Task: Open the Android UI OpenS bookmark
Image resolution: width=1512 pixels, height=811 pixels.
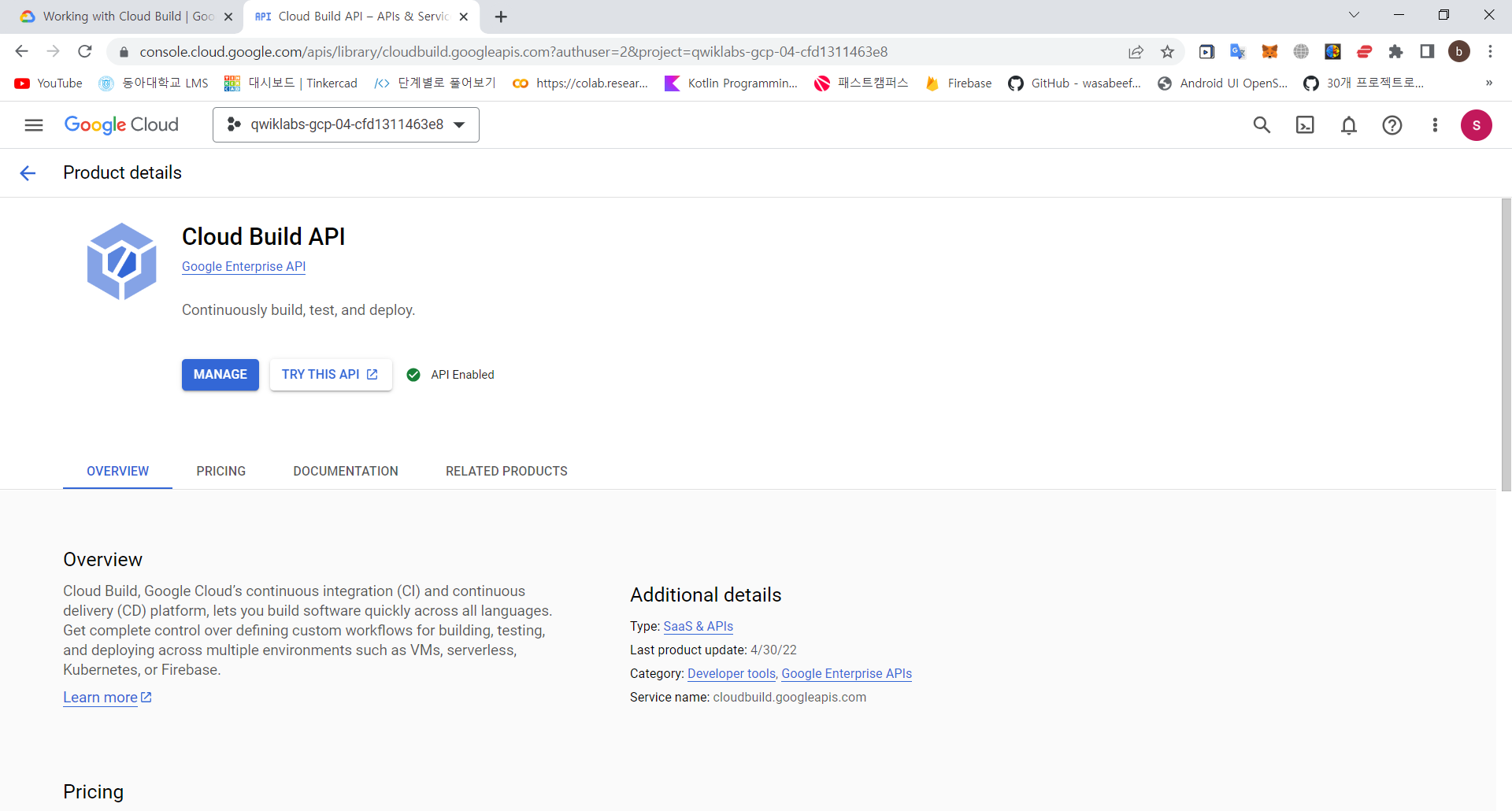Action: (1222, 83)
